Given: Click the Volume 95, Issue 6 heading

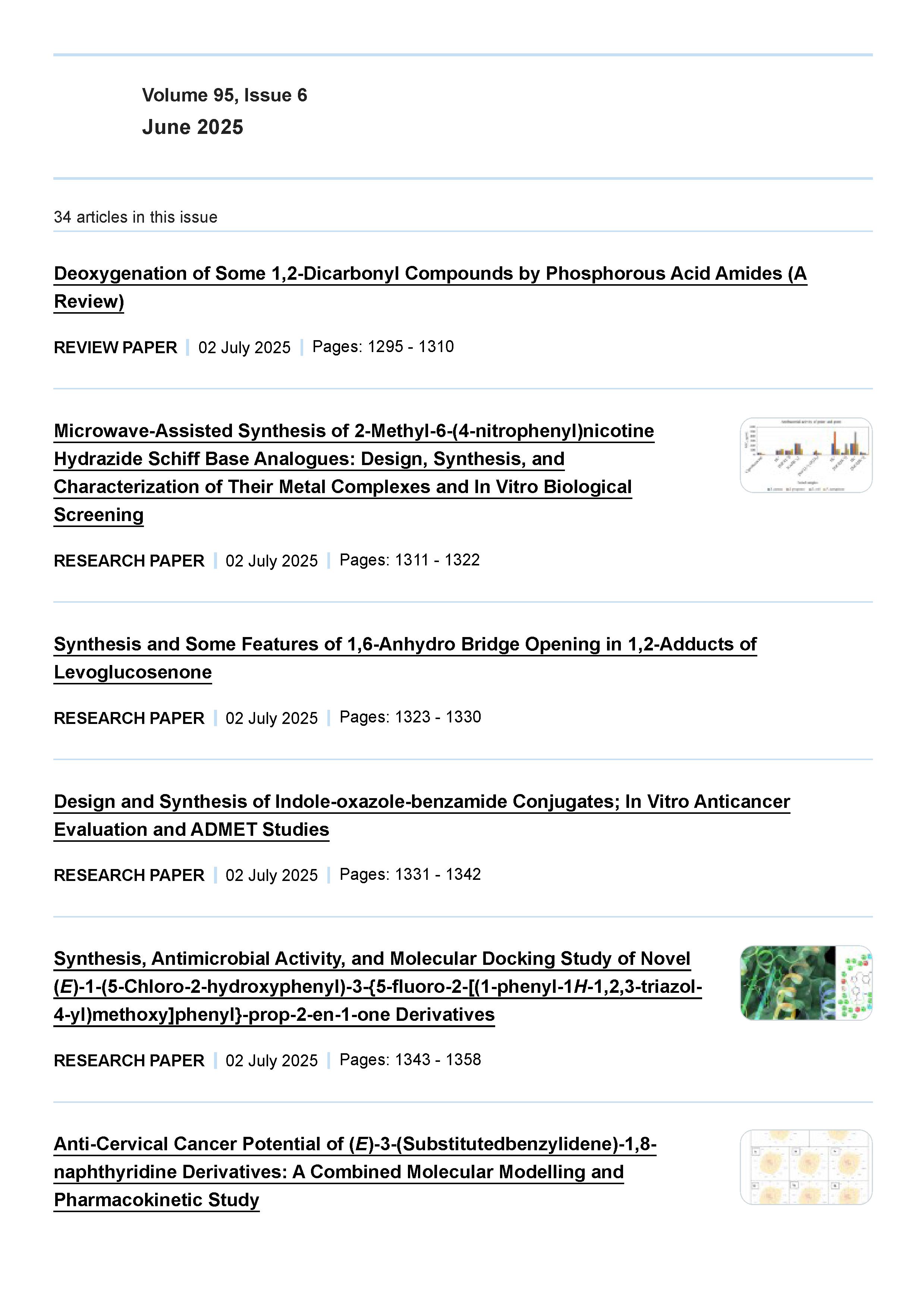Looking at the screenshot, I should click(224, 95).
